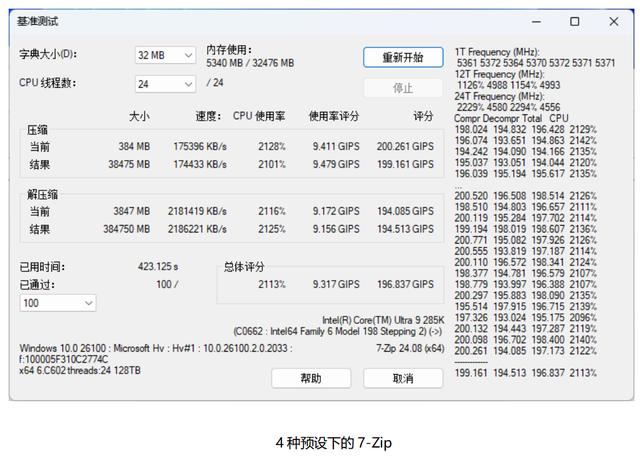Viewport: 640px width, 463px height.
Task: Open the 帮助 help button
Action: [x=311, y=378]
